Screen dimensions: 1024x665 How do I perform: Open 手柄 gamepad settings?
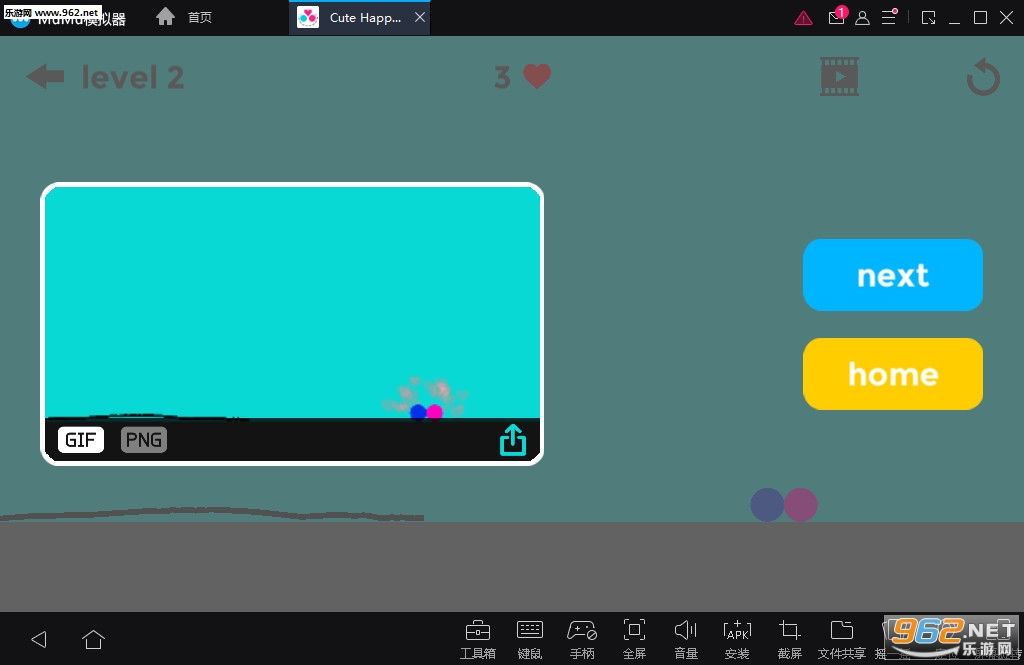coord(582,638)
